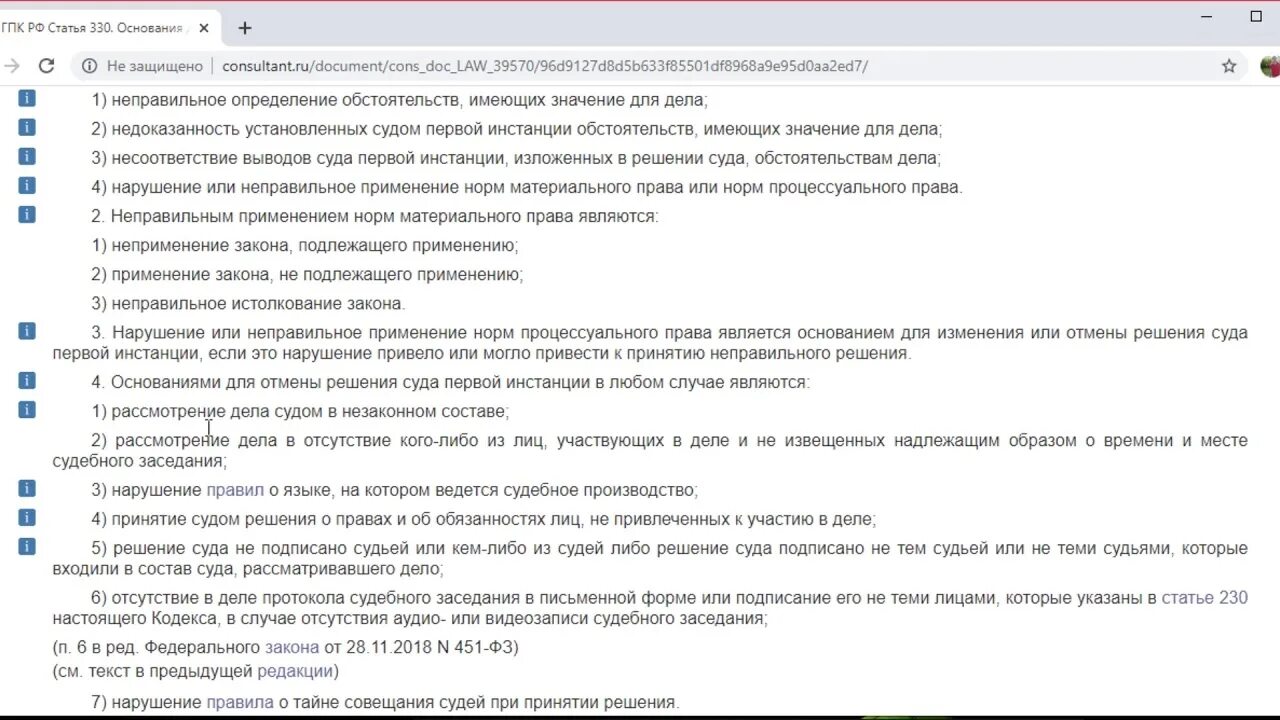
Task: Click info icon beside '4) принятие судом решения о правах'
Action: pyautogui.click(x=27, y=517)
